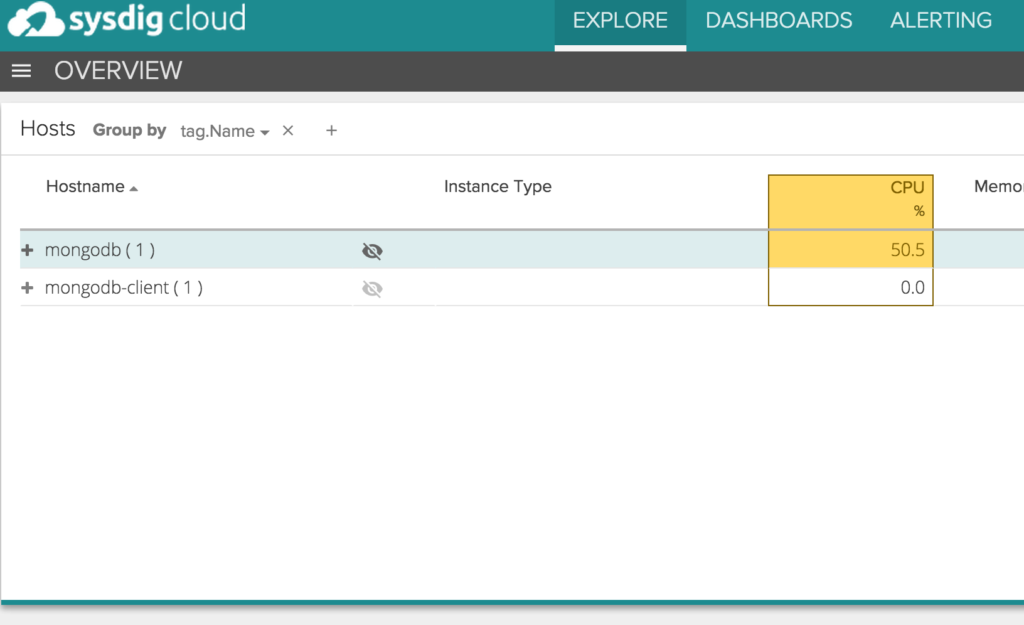The width and height of the screenshot is (1024, 625).
Task: Open the hamburger menu beside OVERVIEW
Action: (22, 71)
